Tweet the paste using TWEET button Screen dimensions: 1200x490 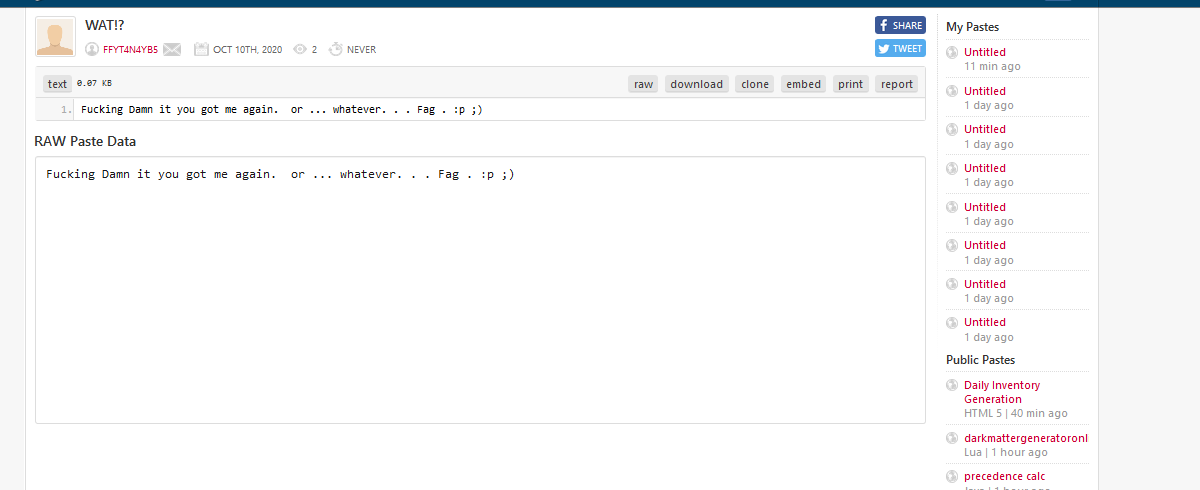(x=900, y=48)
